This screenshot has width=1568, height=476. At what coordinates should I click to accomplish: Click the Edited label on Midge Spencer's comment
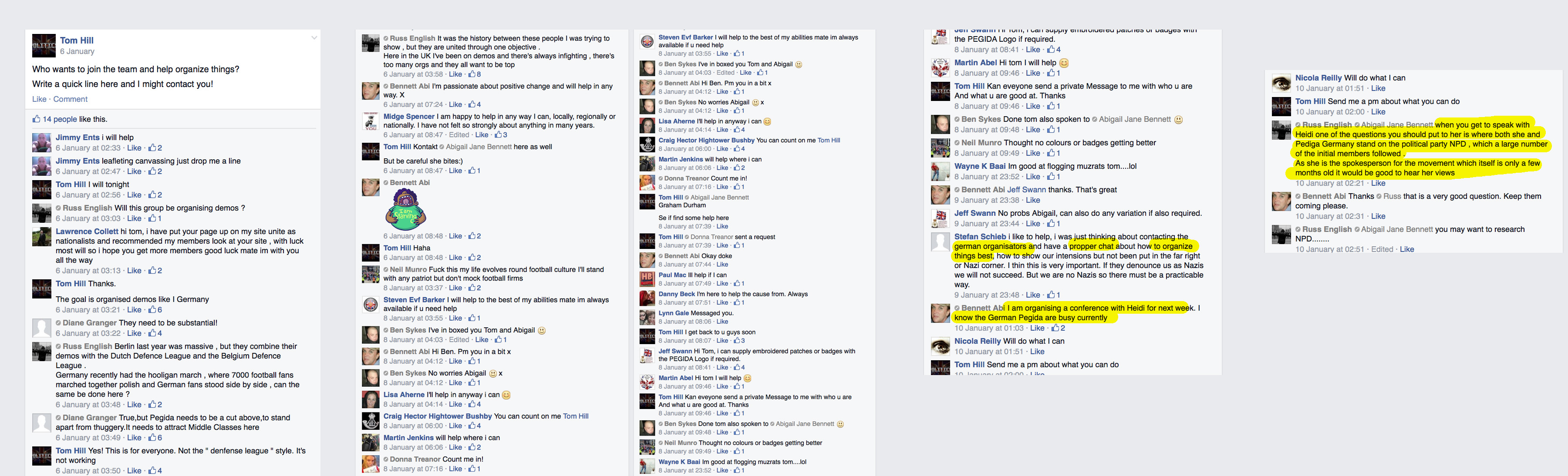pos(459,135)
